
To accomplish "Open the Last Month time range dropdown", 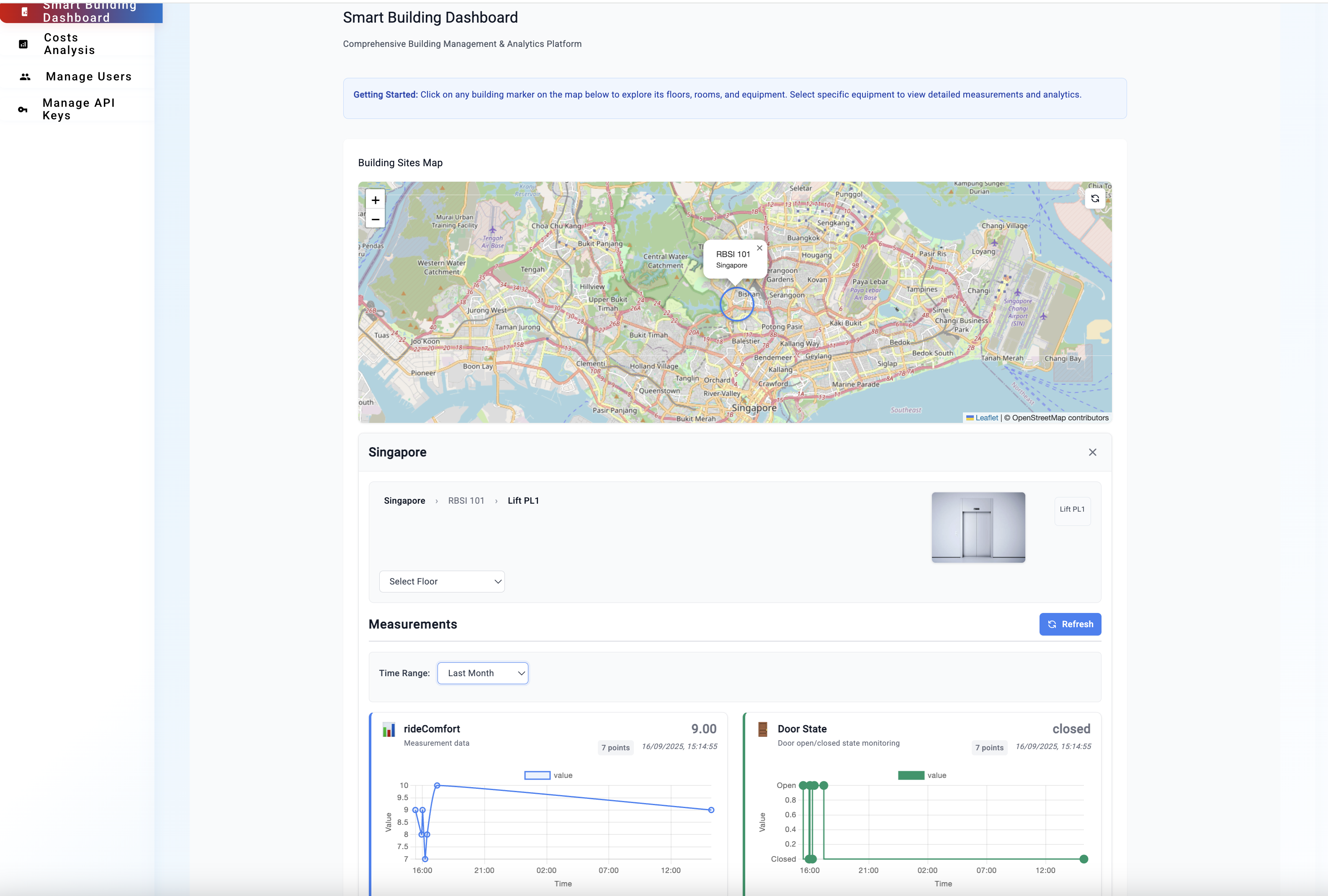I will coord(483,673).
